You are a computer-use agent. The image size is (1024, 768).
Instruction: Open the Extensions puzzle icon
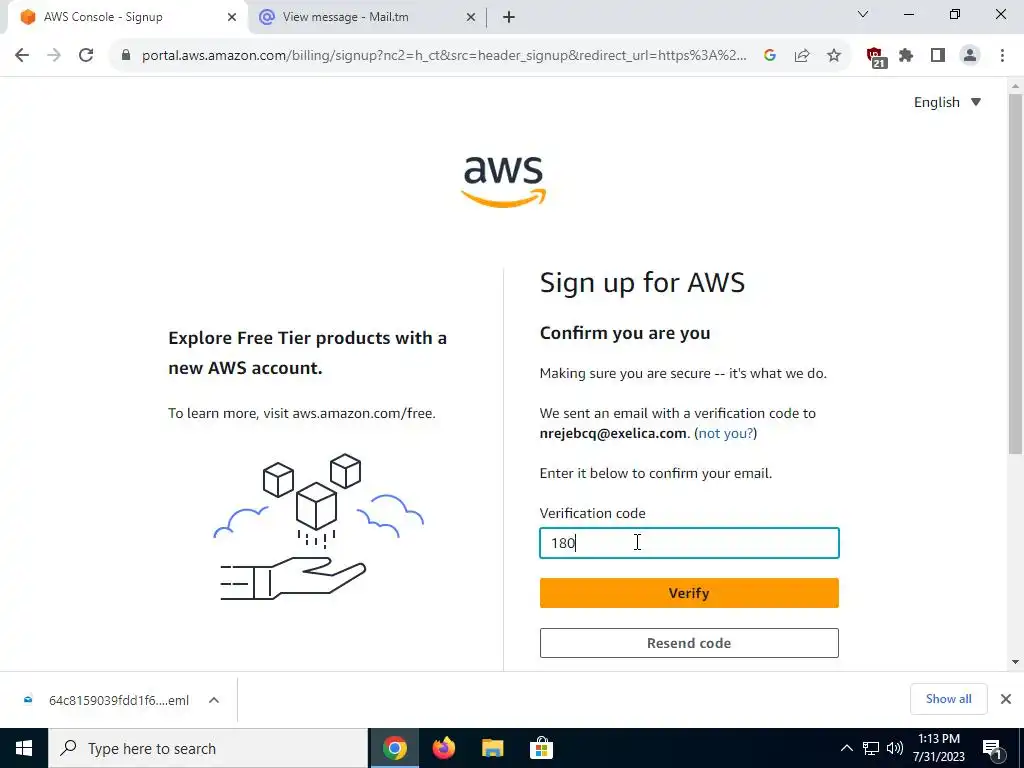(x=906, y=56)
